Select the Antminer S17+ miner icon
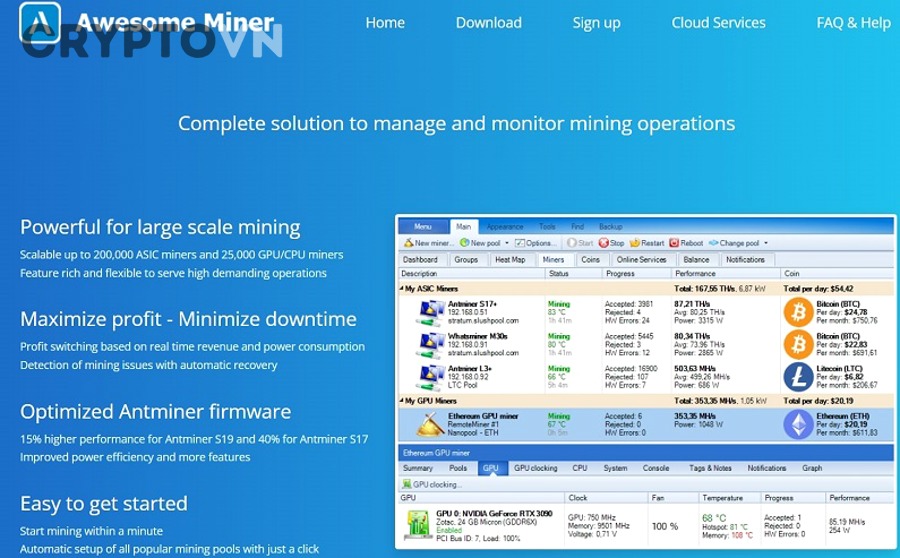The image size is (900, 558). pyautogui.click(x=429, y=312)
